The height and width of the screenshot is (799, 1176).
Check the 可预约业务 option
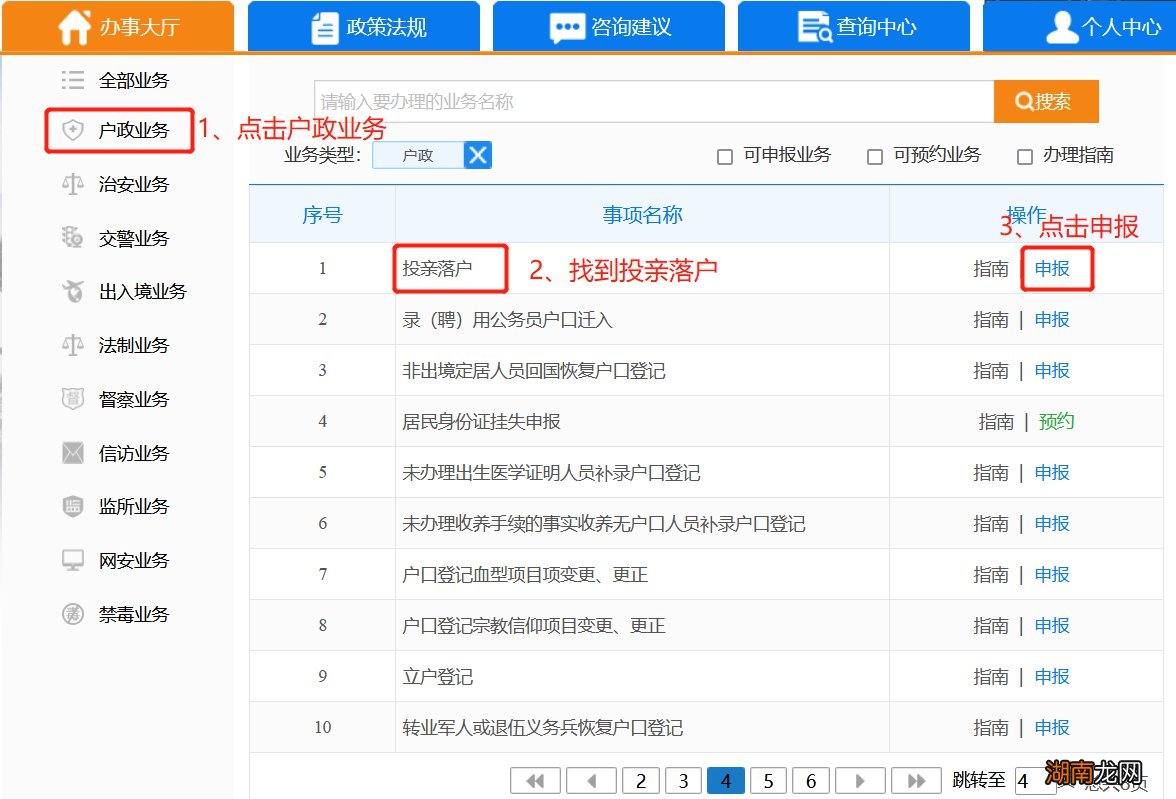coord(874,155)
